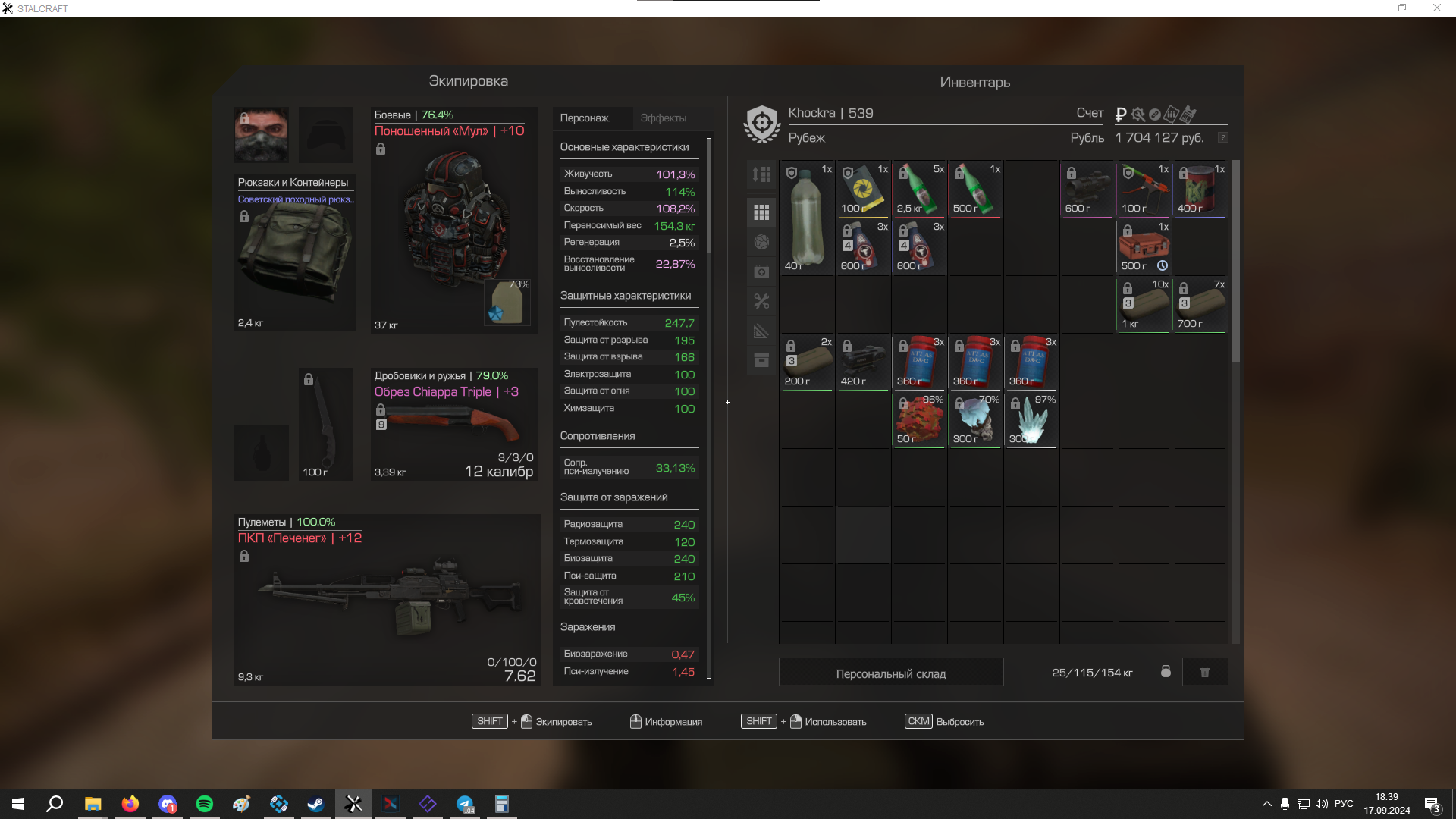The image size is (1456, 819).
Task: Click the 1 704 127 руб. balance
Action: coord(1159,137)
